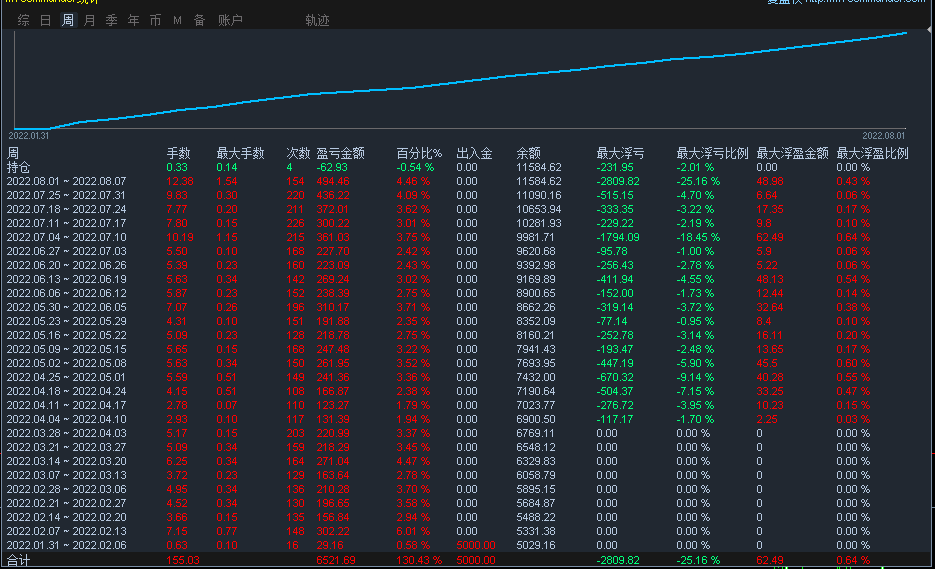The image size is (935, 569).
Task: Open the 轨迹 track tab
Action: click(317, 20)
